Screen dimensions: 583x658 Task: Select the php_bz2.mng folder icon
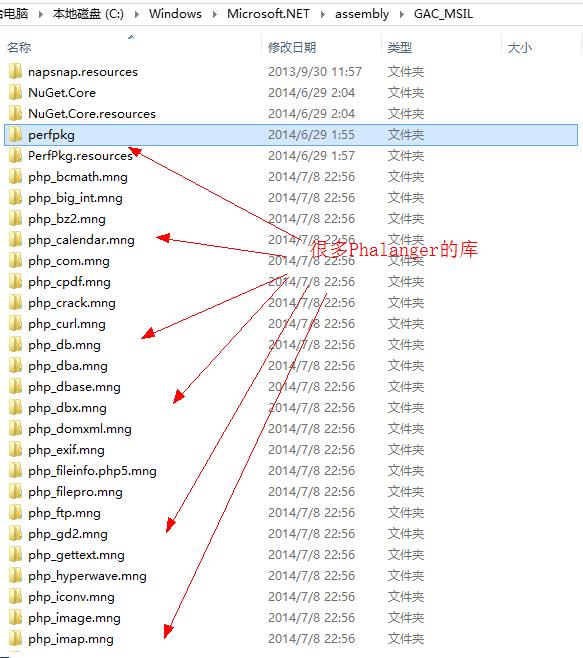[x=15, y=219]
